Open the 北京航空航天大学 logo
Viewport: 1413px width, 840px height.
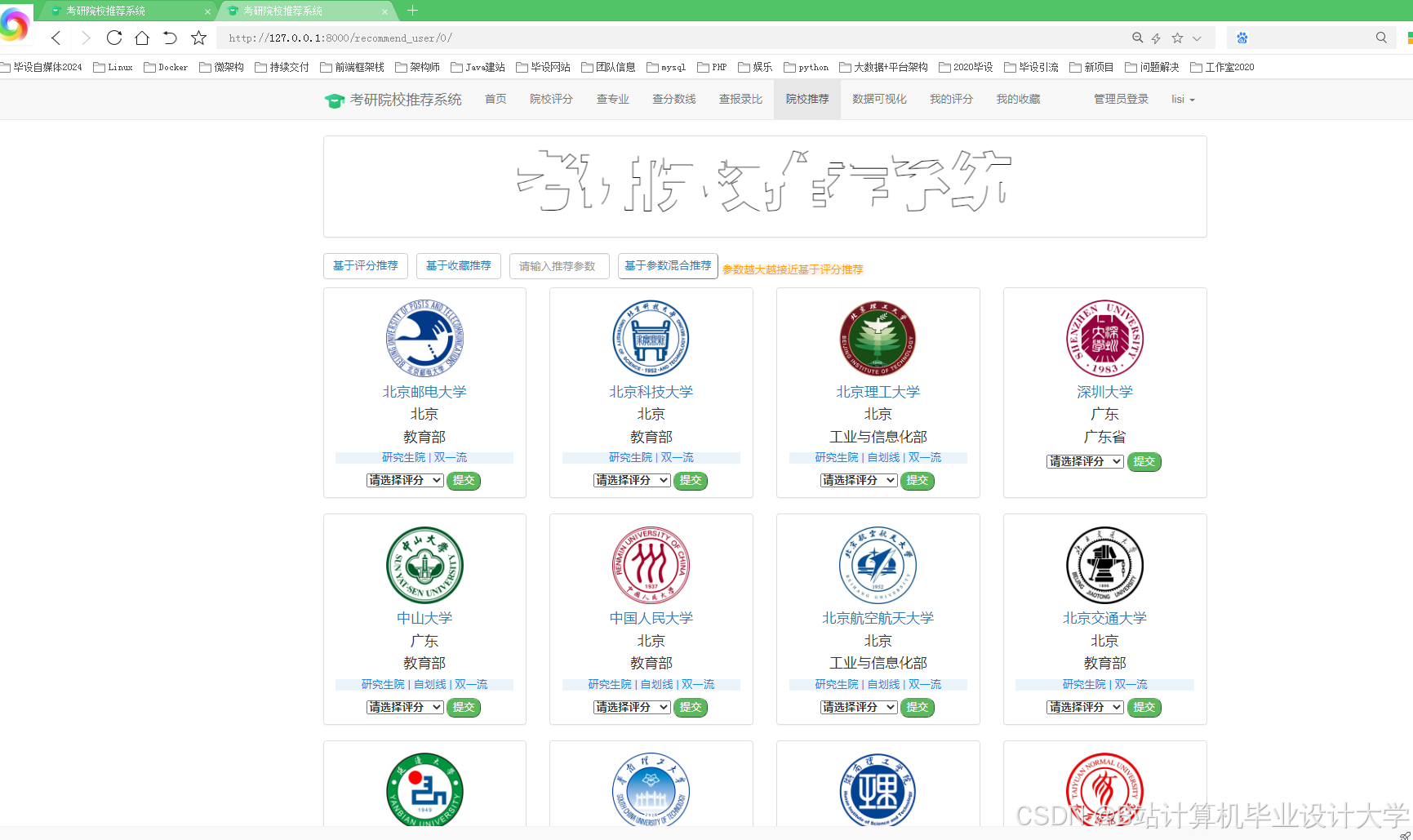[x=878, y=565]
